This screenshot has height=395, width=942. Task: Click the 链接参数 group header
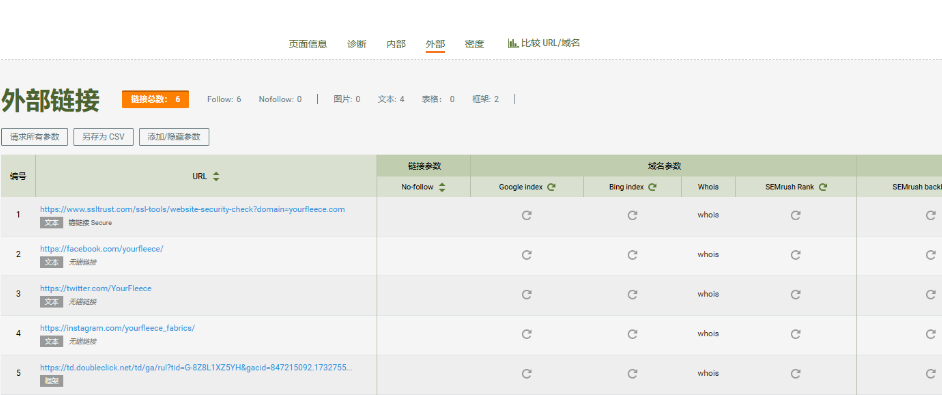424,166
